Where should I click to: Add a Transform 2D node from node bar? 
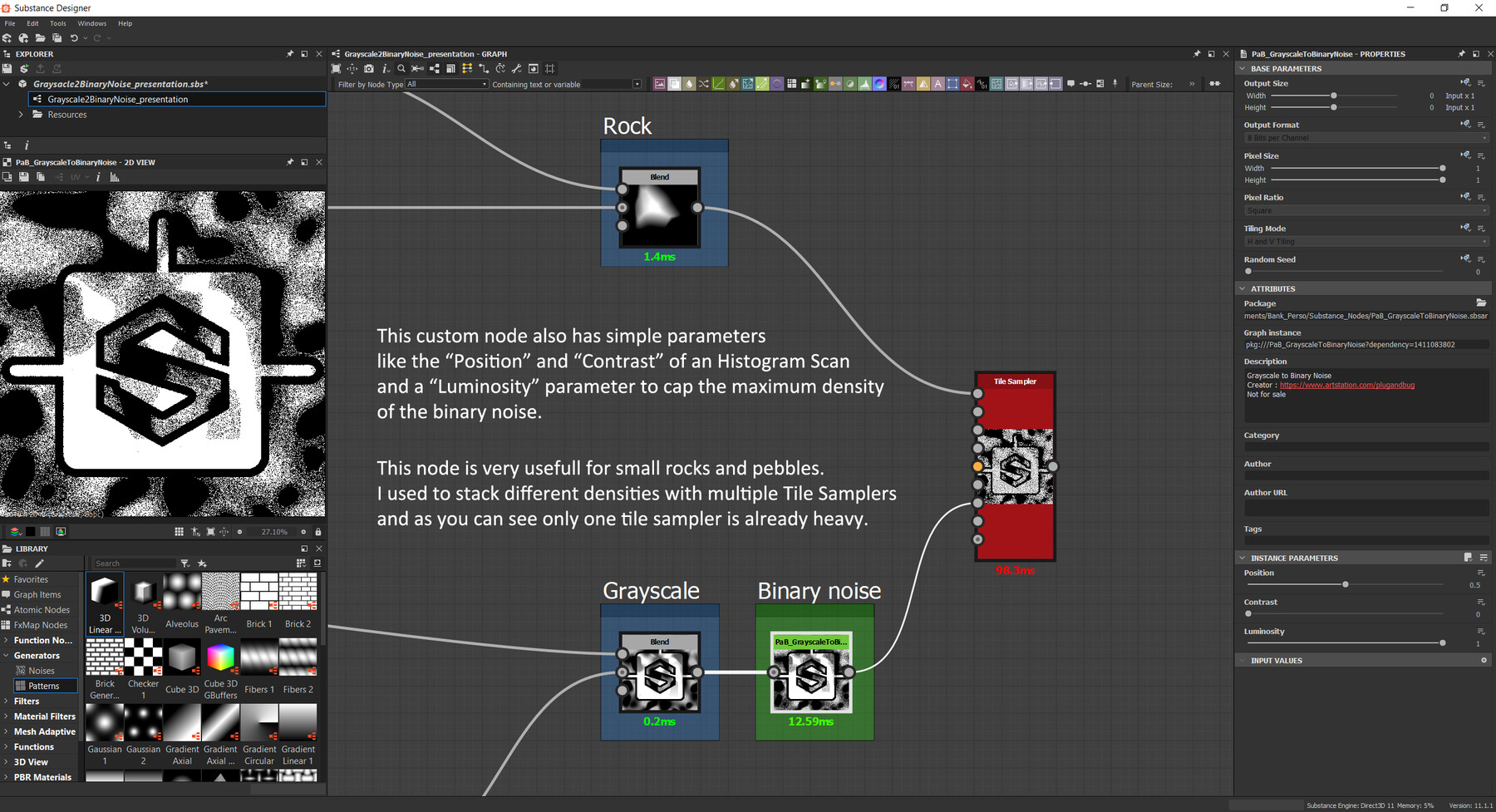tap(952, 84)
